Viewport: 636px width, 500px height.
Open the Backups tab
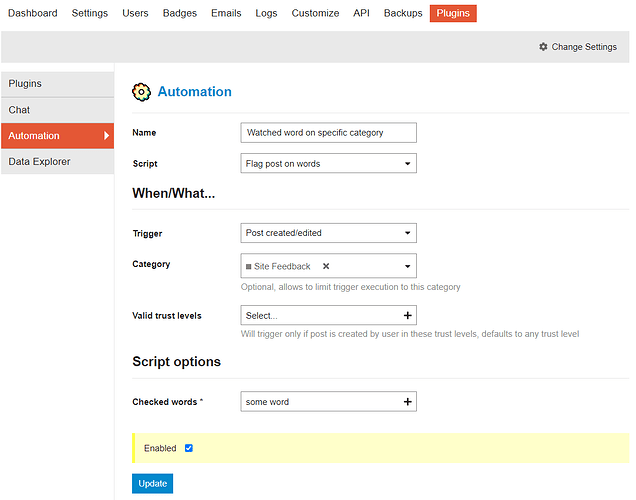click(x=403, y=13)
